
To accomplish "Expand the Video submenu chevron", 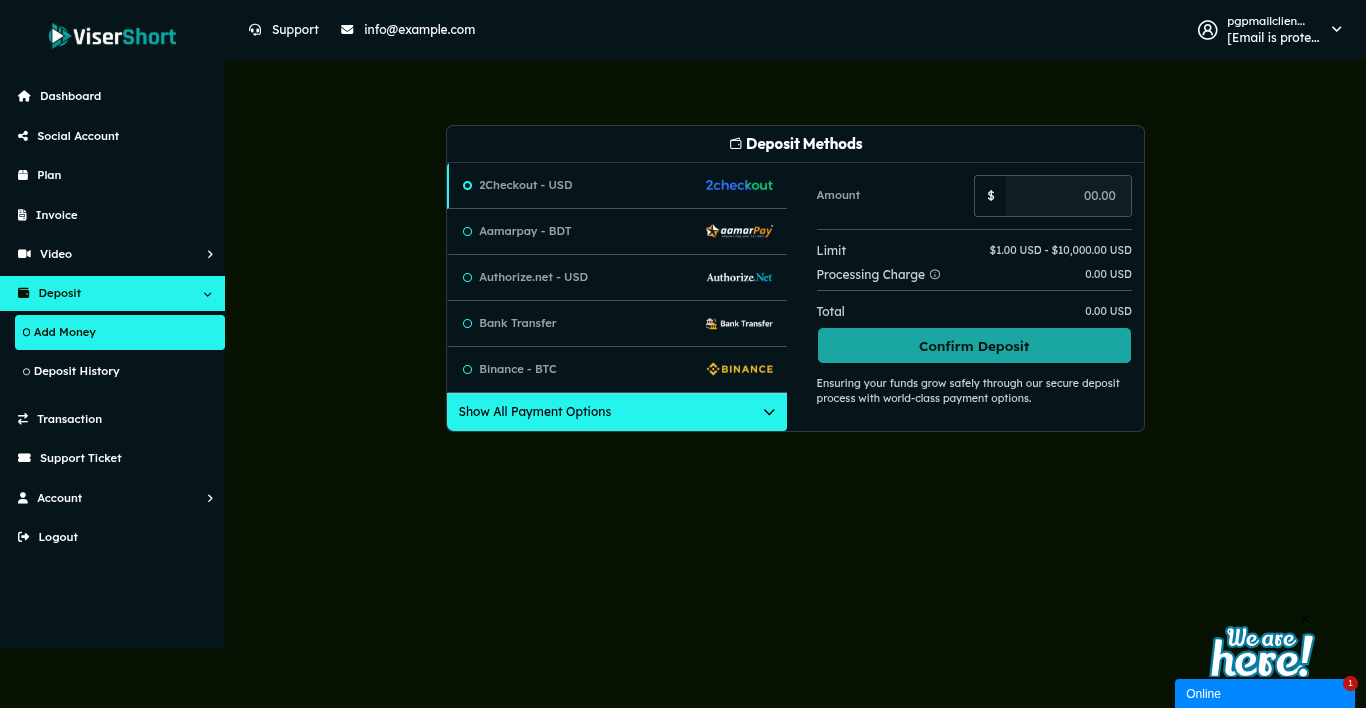I will [x=210, y=254].
